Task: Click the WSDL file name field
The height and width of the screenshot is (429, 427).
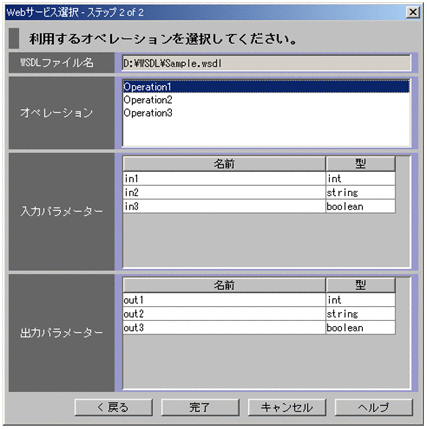Action: 266,63
